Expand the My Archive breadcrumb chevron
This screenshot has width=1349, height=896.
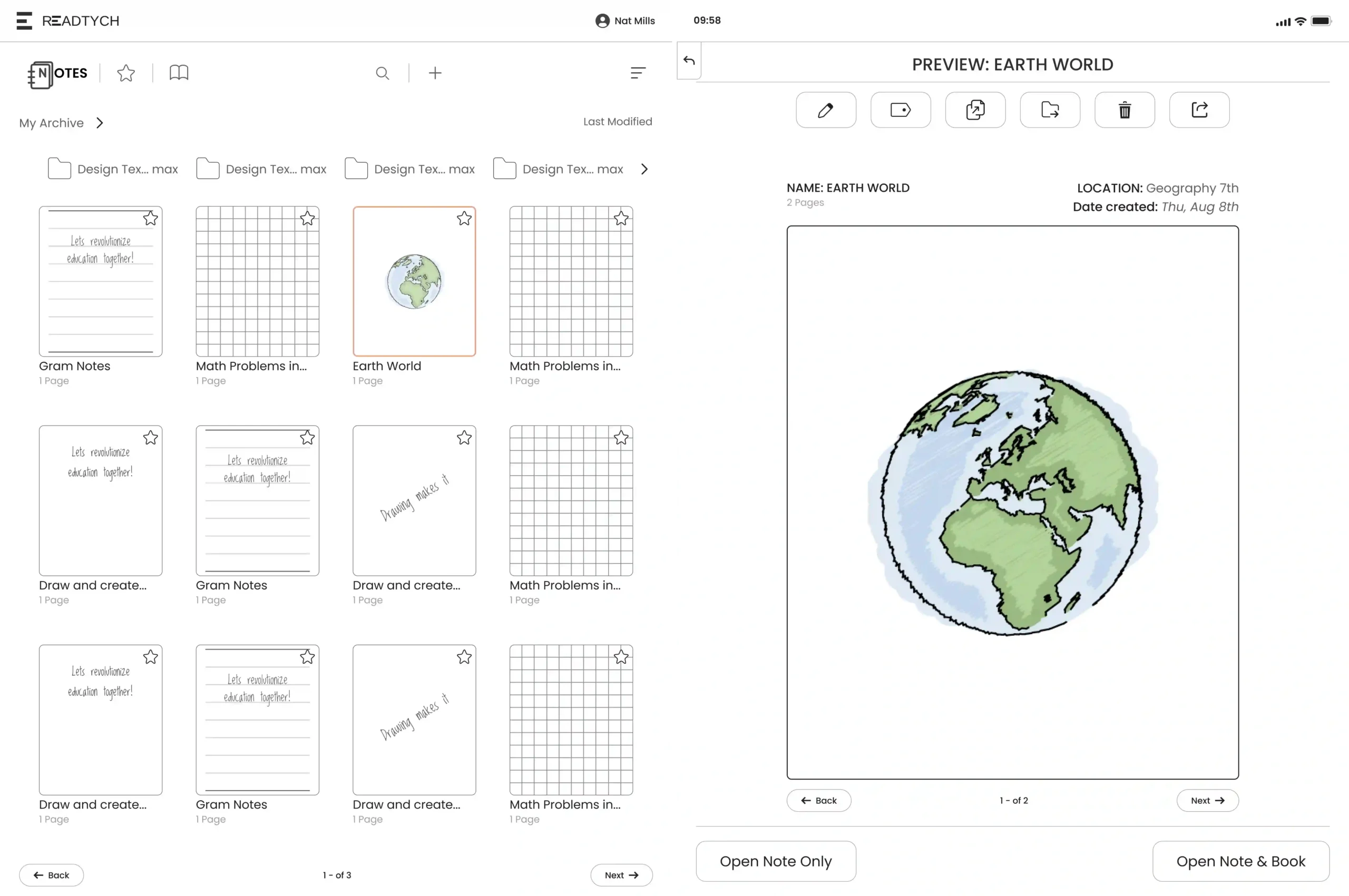click(100, 123)
